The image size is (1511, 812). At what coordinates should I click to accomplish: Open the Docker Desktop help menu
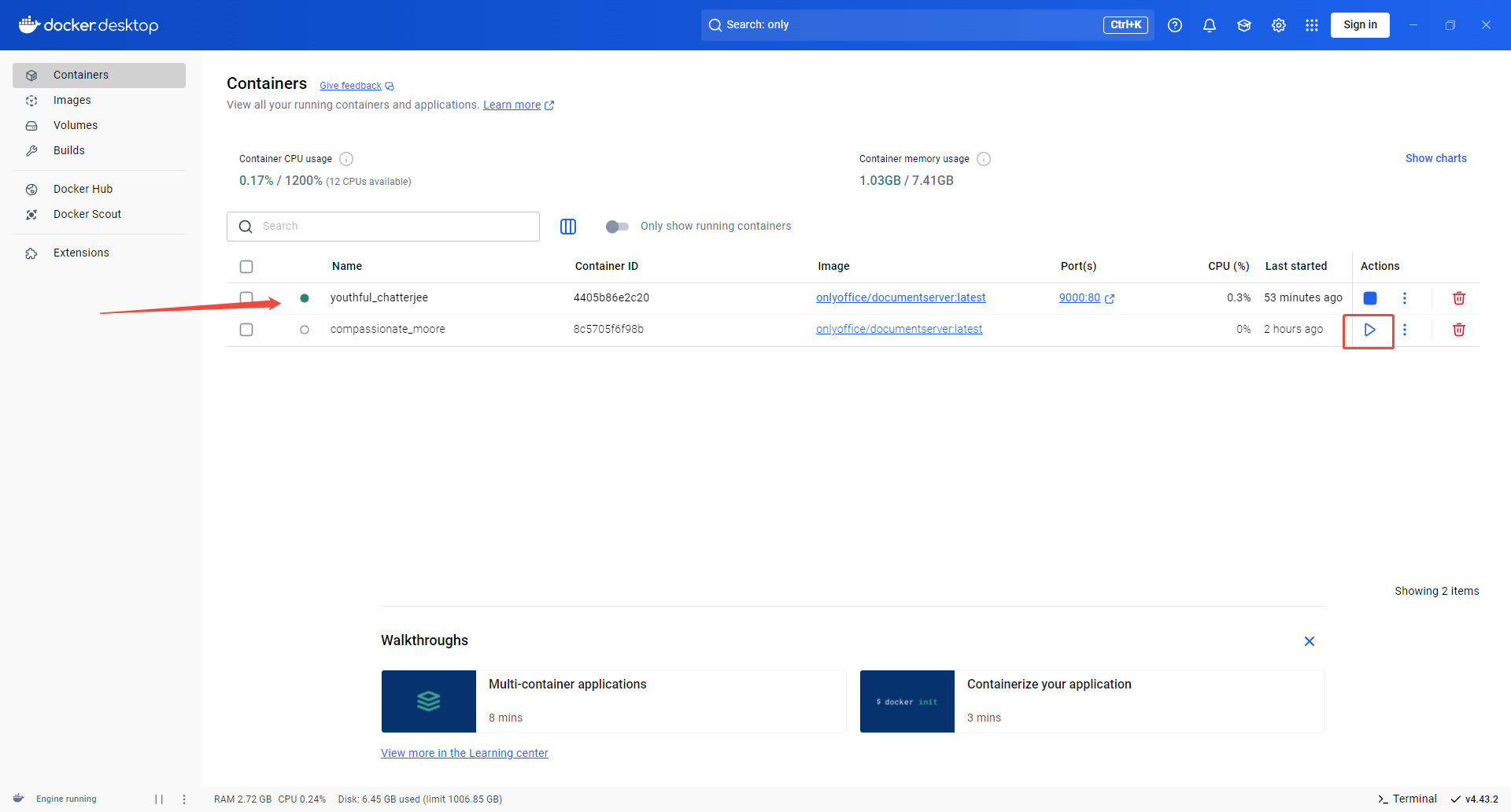click(1175, 24)
